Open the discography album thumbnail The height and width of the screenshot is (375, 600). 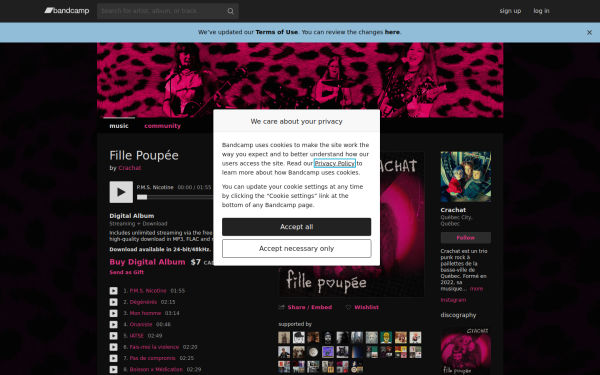point(466,351)
